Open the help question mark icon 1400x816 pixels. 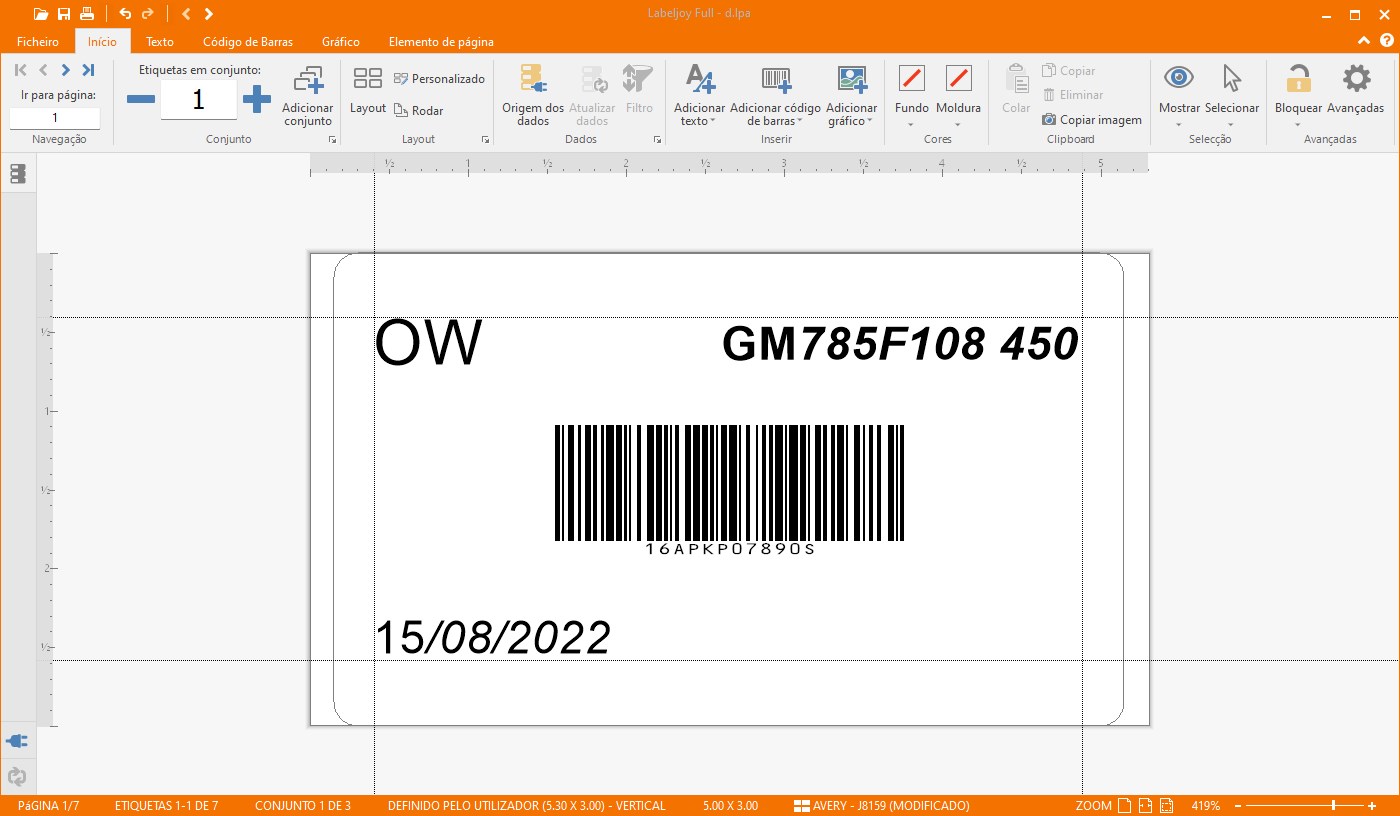click(x=1386, y=41)
